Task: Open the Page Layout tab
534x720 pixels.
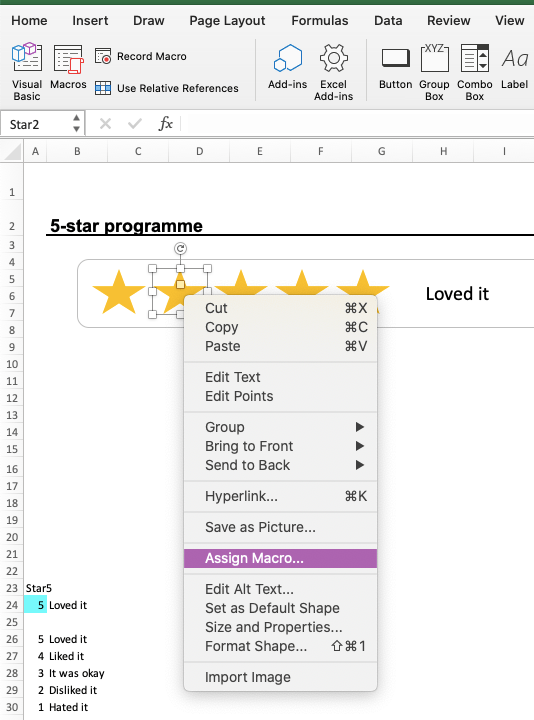Action: coord(227,21)
